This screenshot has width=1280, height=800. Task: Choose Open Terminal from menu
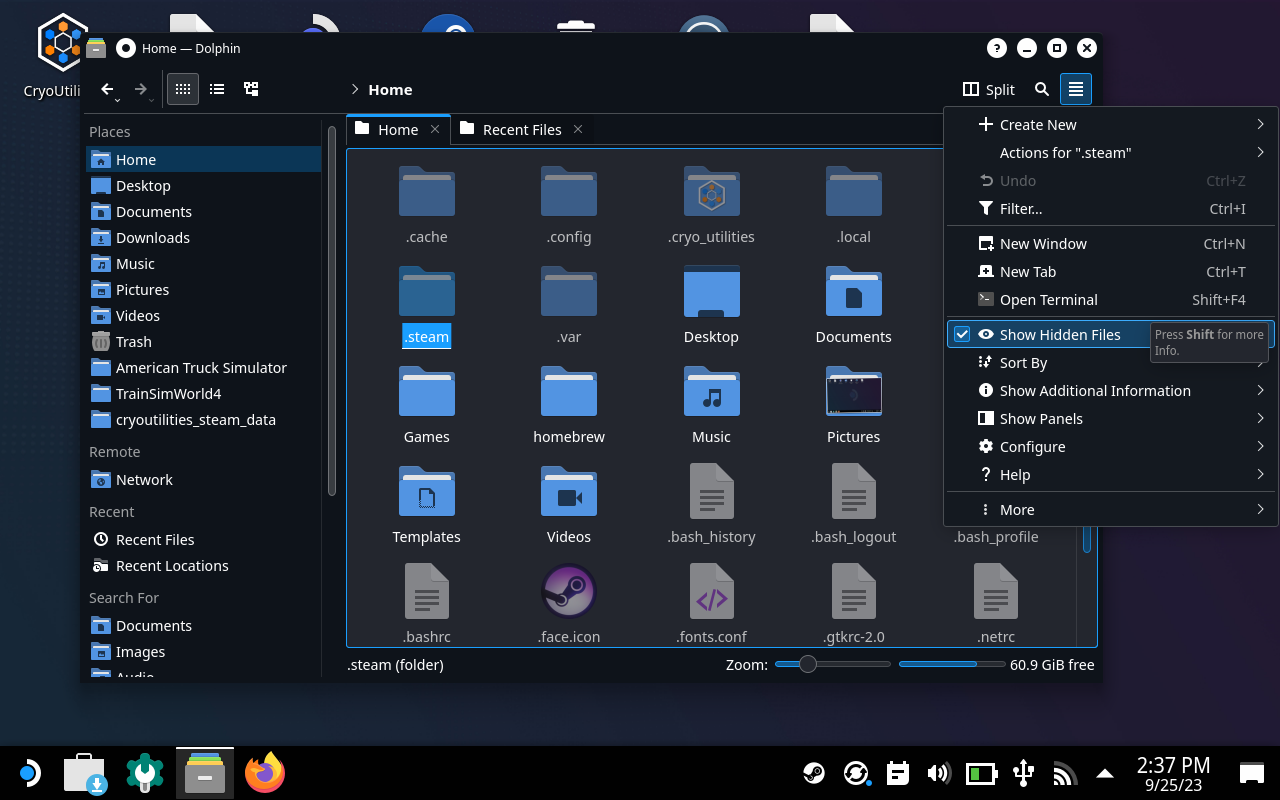[1048, 300]
